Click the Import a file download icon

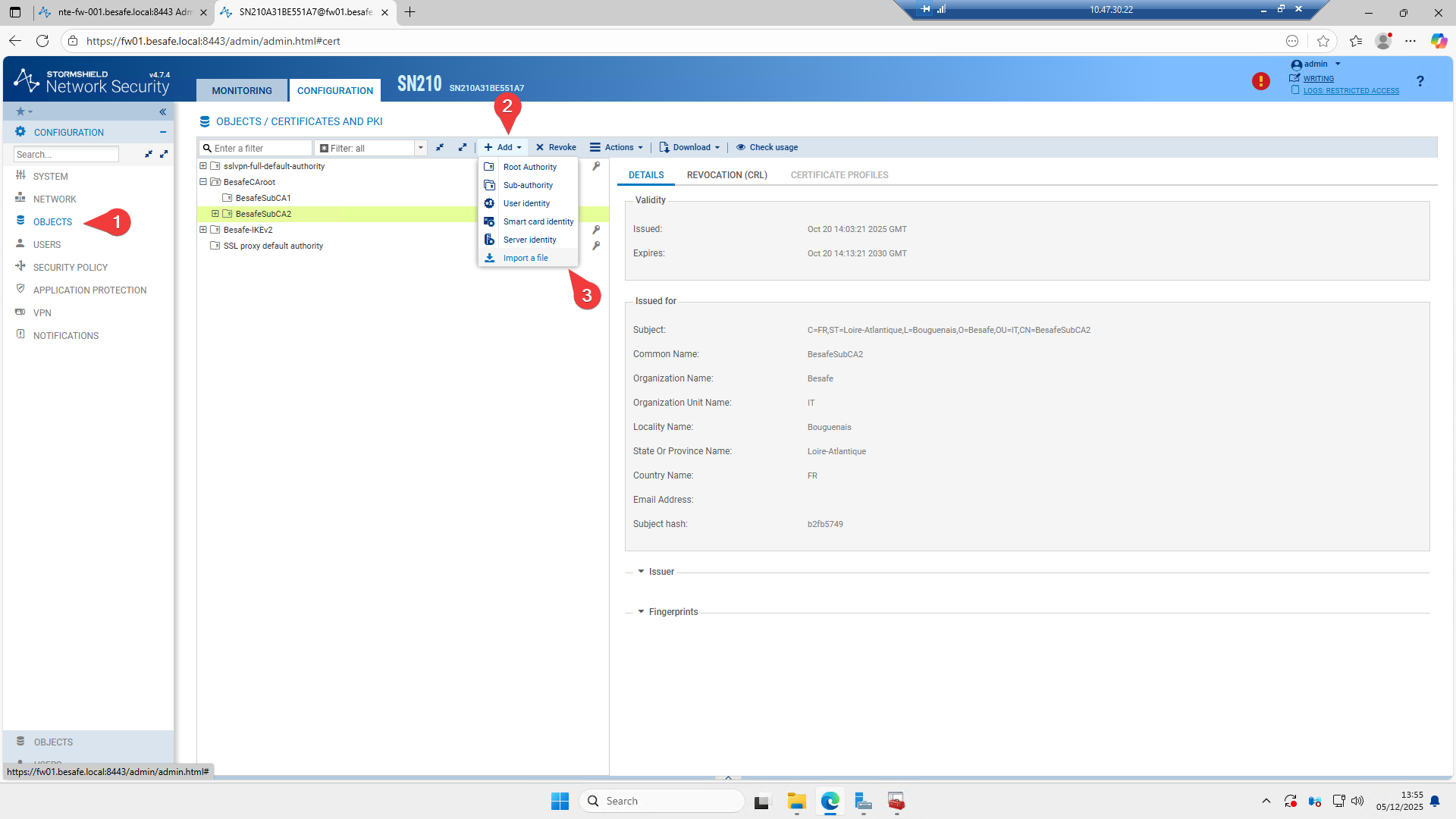point(489,258)
